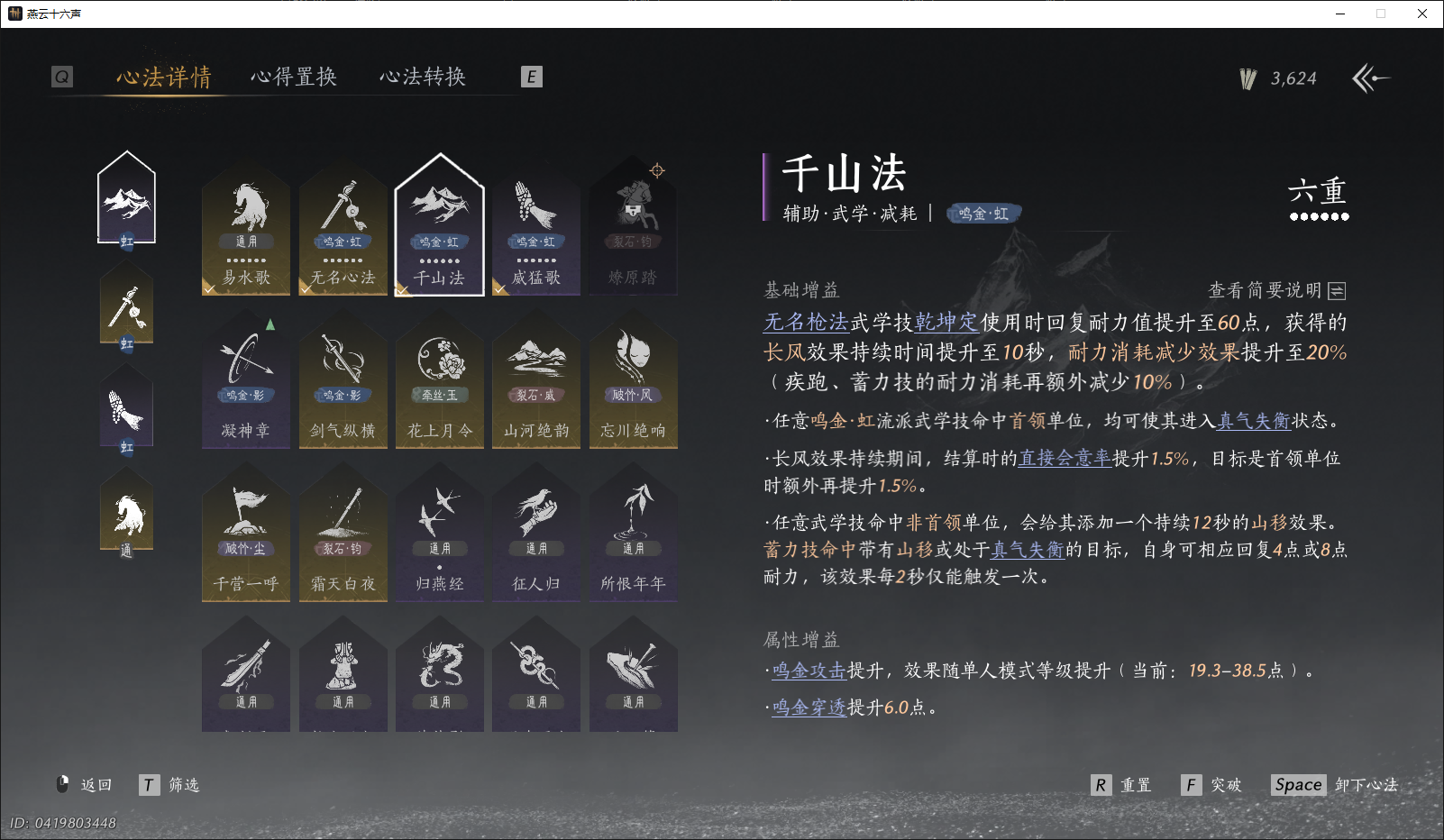Click the 3,624 currency amount

point(1293,79)
